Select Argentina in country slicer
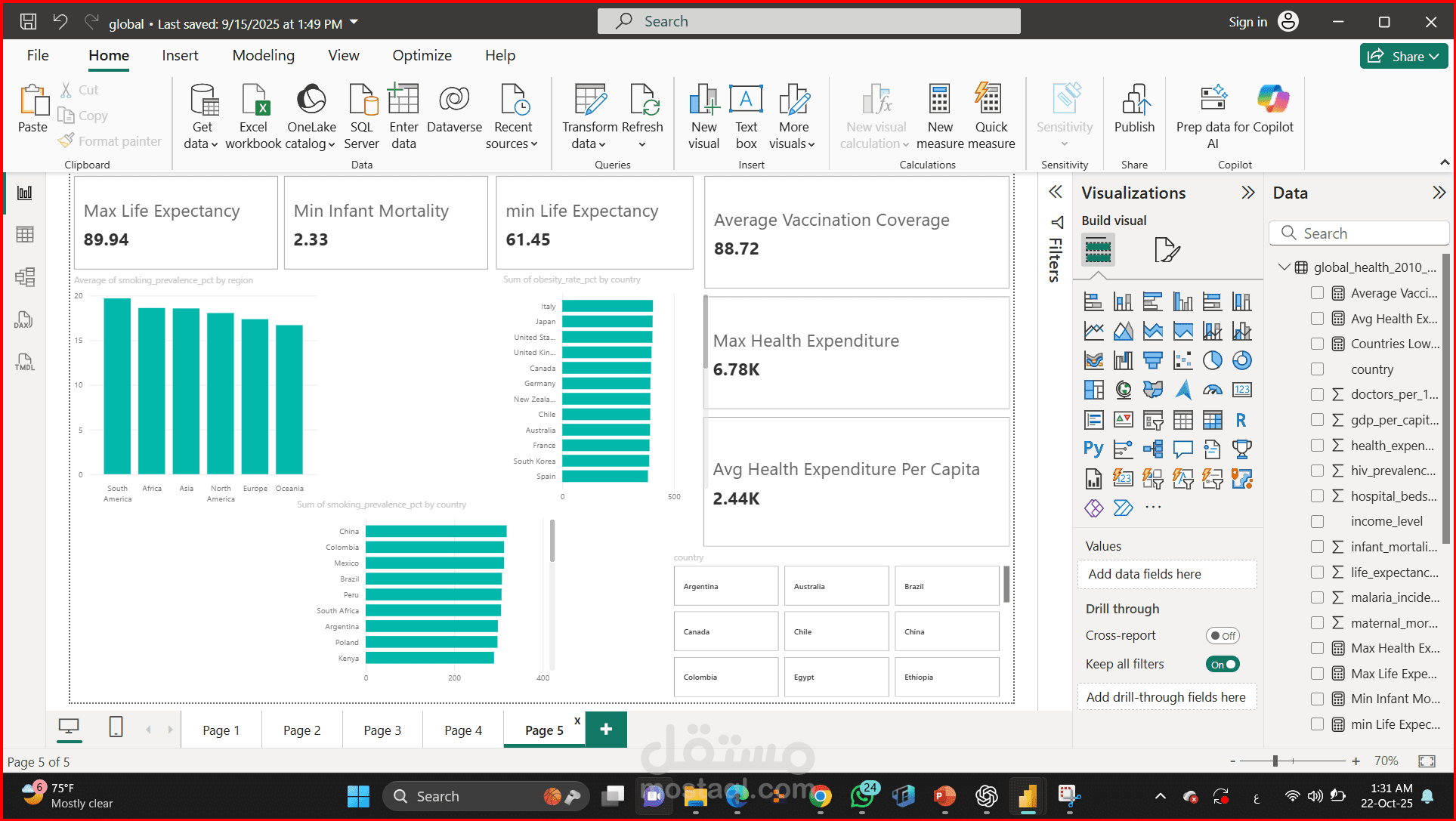Image resolution: width=1456 pixels, height=821 pixels. tap(725, 586)
